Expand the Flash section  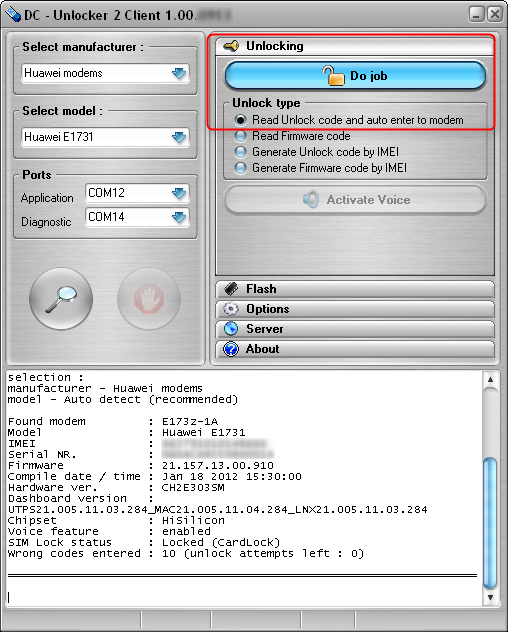coord(355,289)
